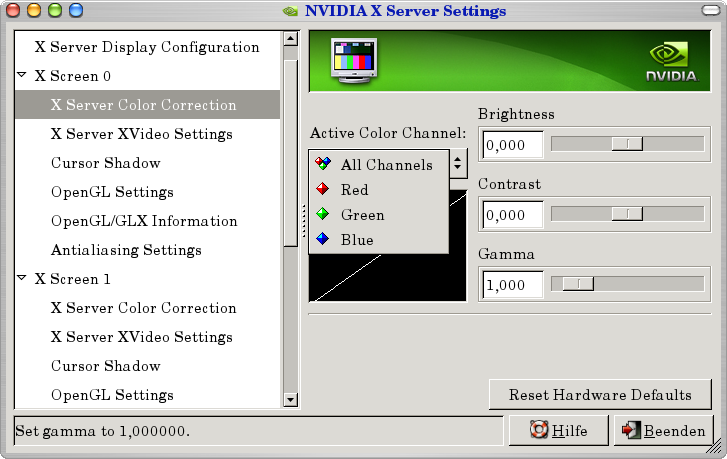Viewport: 727px width, 459px height.
Task: Click the NVIDIA logo in the banner
Action: [x=672, y=62]
